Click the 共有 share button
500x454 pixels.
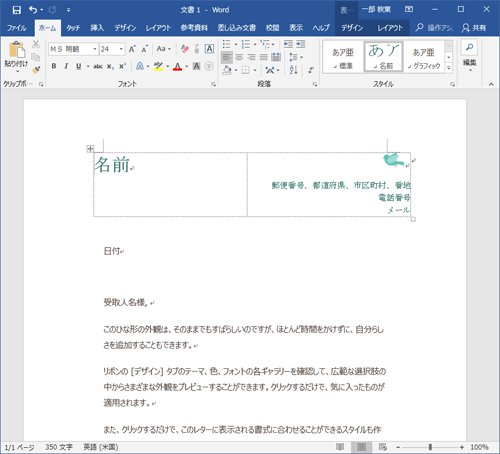click(x=474, y=28)
